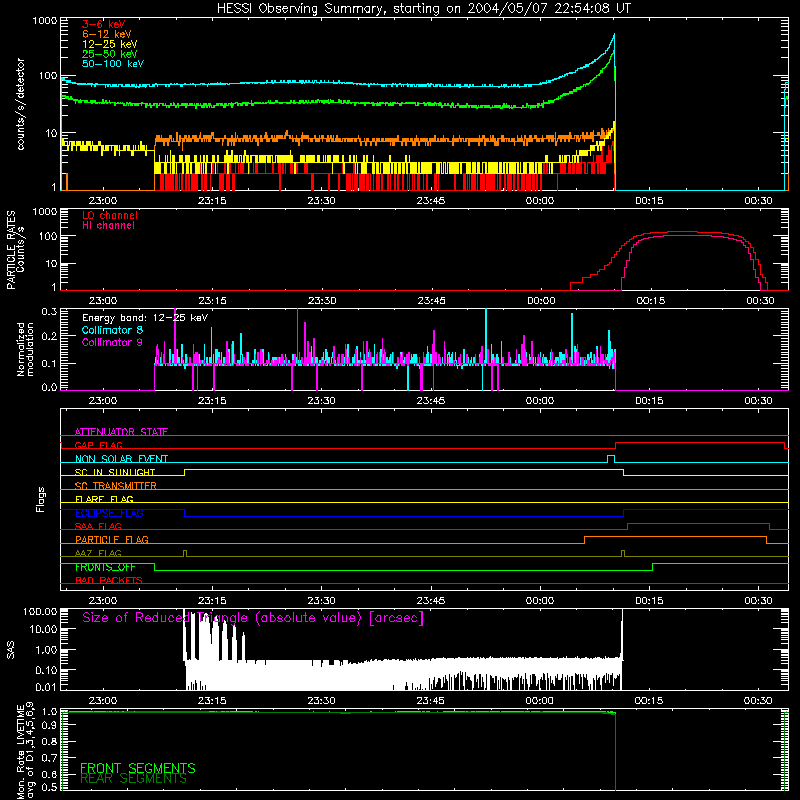
Task: Click the cyan '50-100 keV' legend entry
Action: point(113,64)
